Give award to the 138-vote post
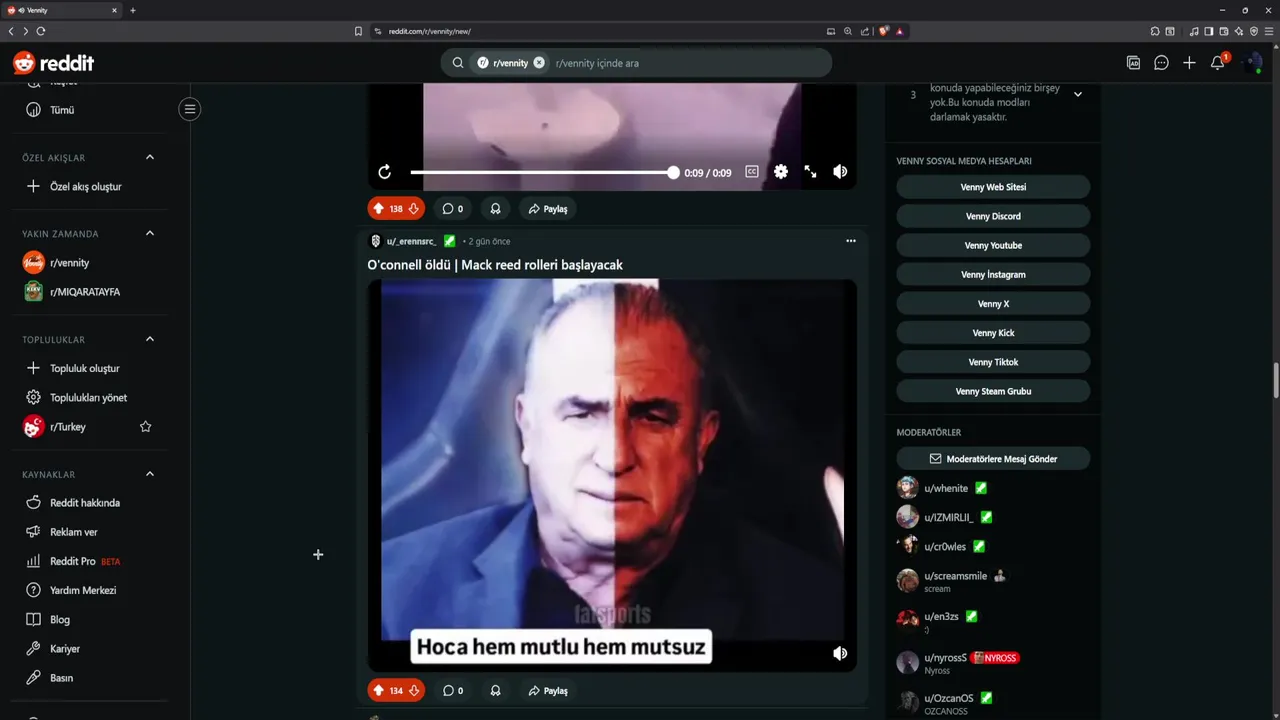The height and width of the screenshot is (720, 1280). (495, 209)
